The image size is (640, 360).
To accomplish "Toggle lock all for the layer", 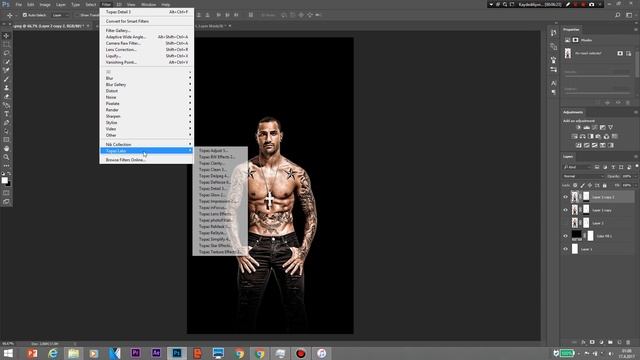I will (605, 185).
